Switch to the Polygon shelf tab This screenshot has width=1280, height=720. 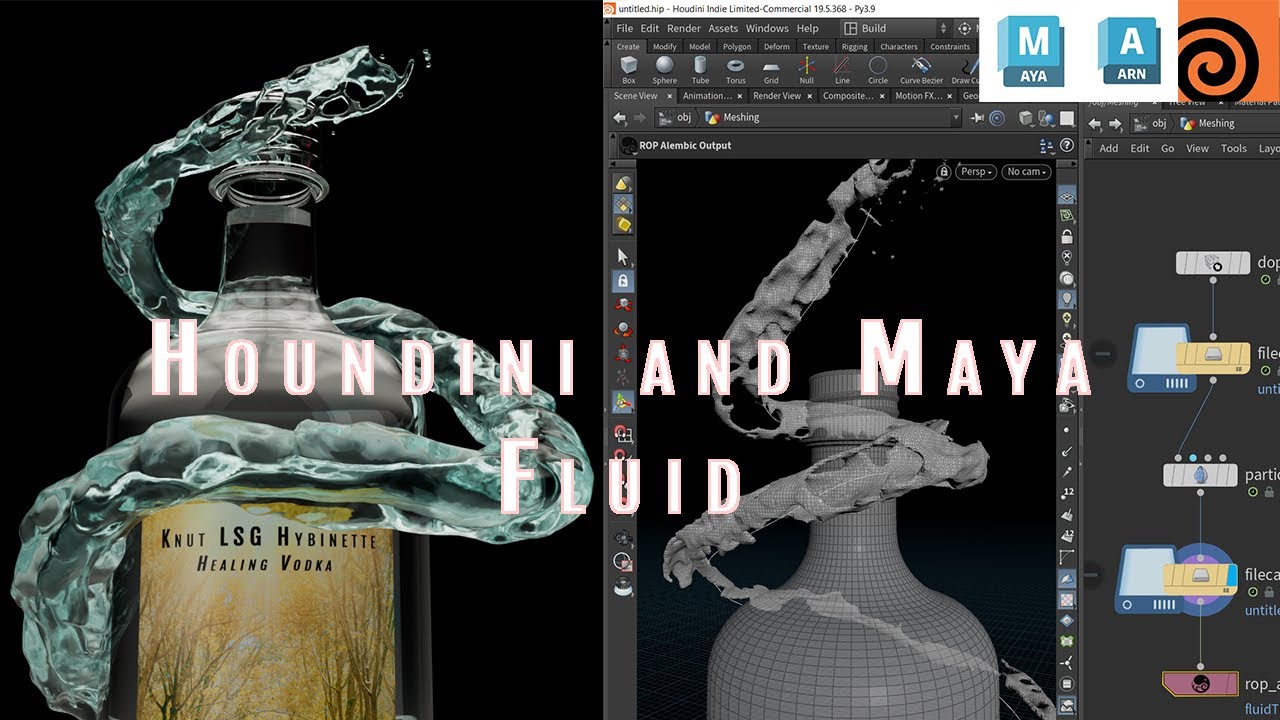pyautogui.click(x=737, y=47)
